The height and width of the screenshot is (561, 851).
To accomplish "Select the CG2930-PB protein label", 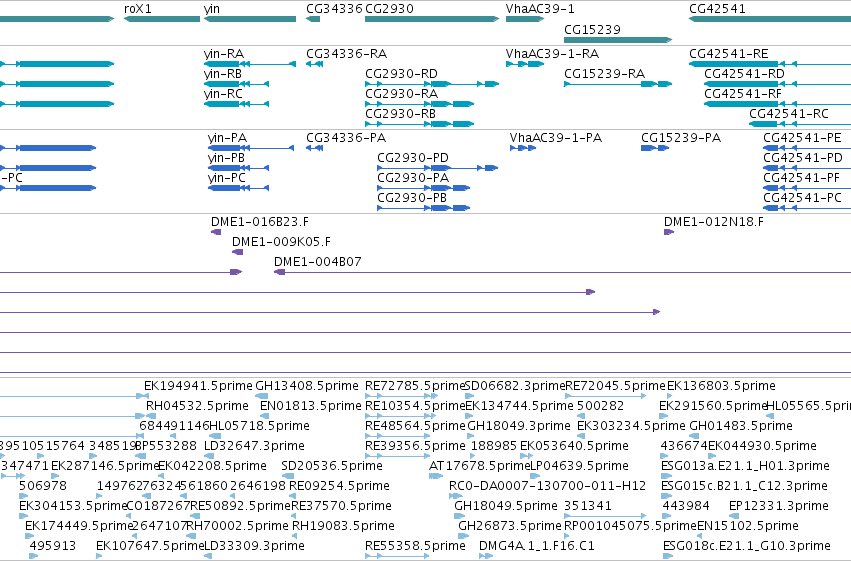I will (412, 198).
